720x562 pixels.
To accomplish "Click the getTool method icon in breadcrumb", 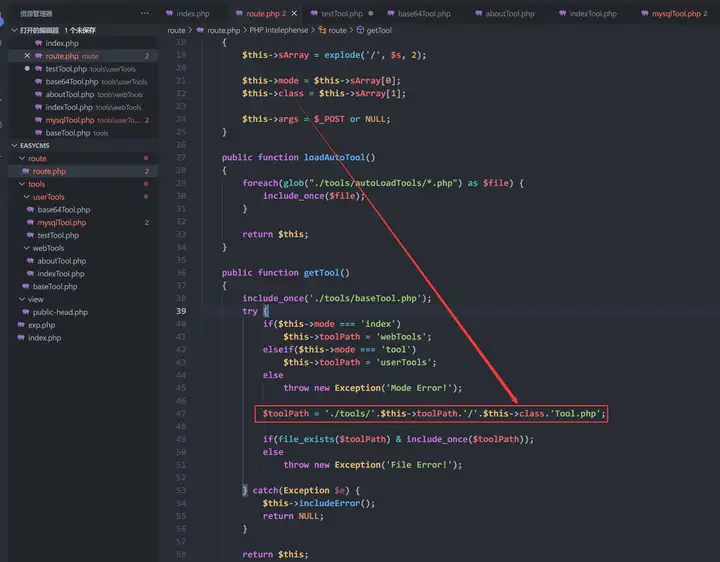I will click(360, 30).
